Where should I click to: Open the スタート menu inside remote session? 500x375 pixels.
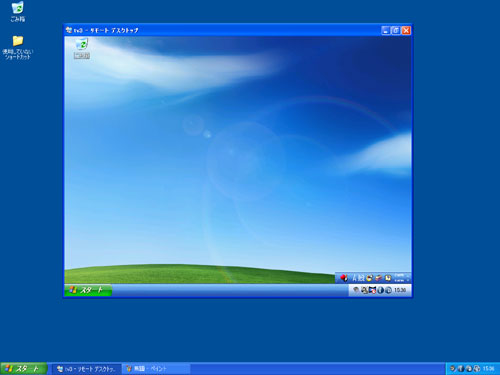coord(88,290)
